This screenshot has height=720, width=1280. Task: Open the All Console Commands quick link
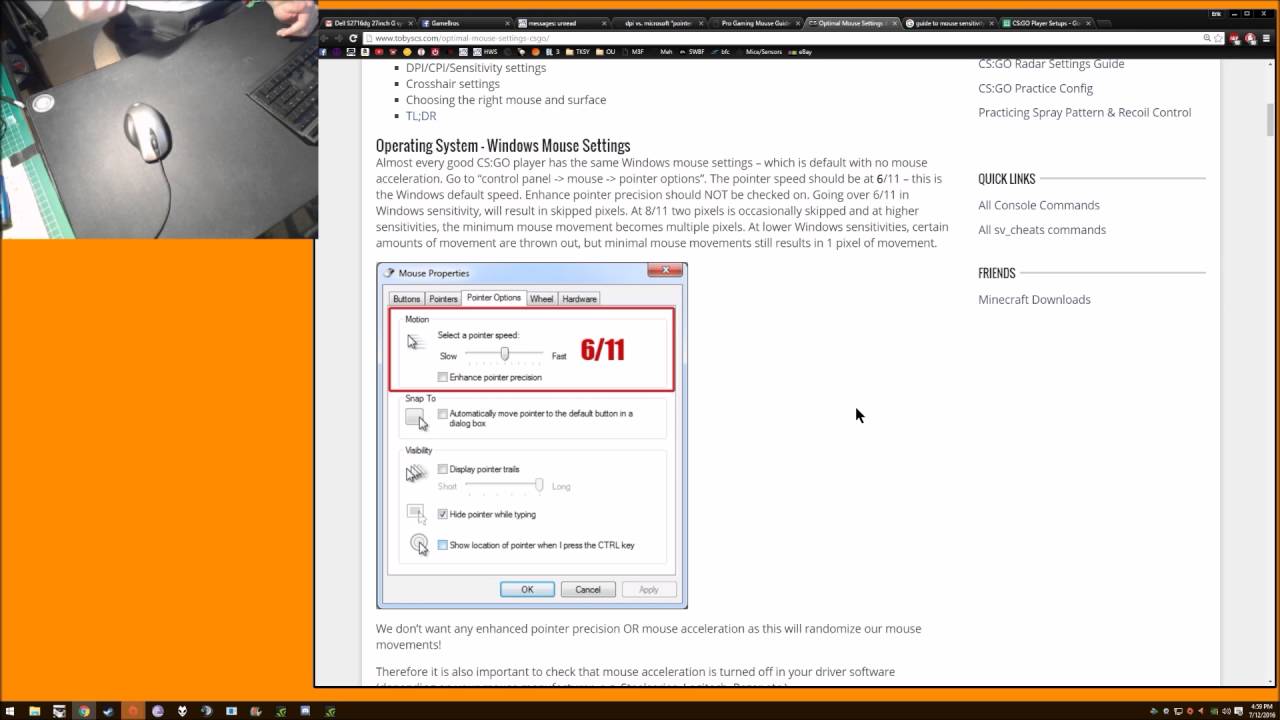(1038, 205)
